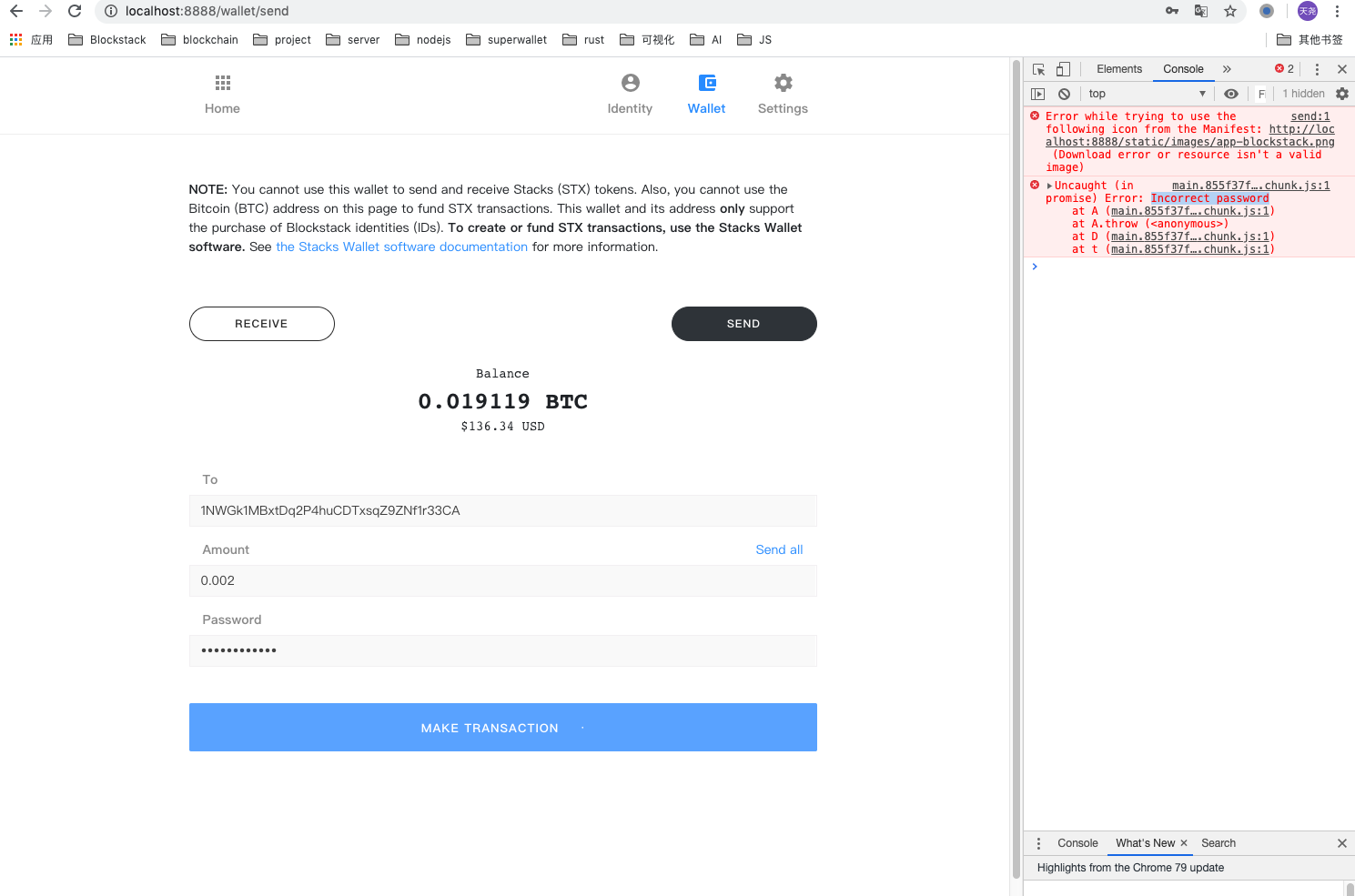Bookmark this page with star icon
This screenshot has width=1355, height=896.
1230,11
